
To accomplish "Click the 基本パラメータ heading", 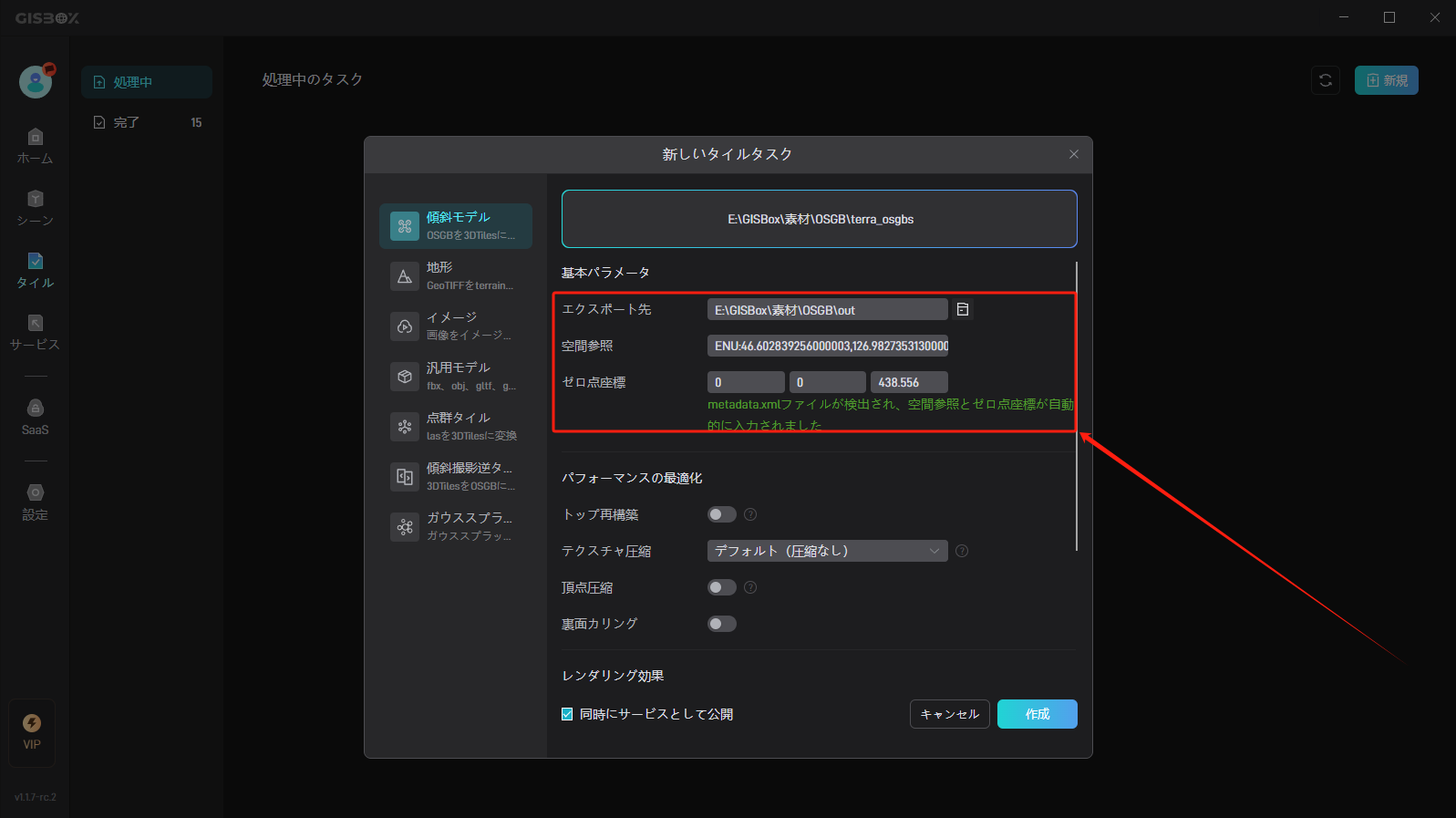I will click(x=605, y=273).
